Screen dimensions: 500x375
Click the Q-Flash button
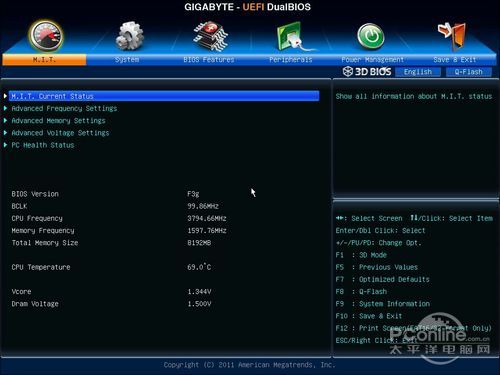(468, 72)
